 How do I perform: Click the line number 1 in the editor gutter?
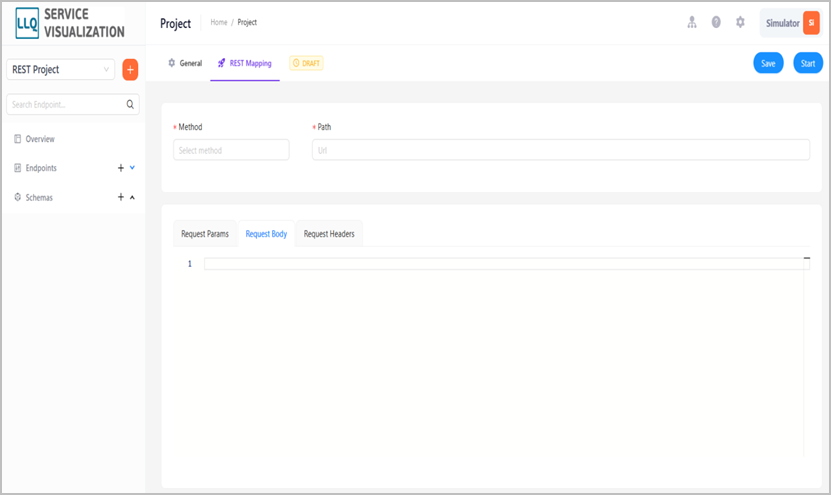tap(190, 264)
